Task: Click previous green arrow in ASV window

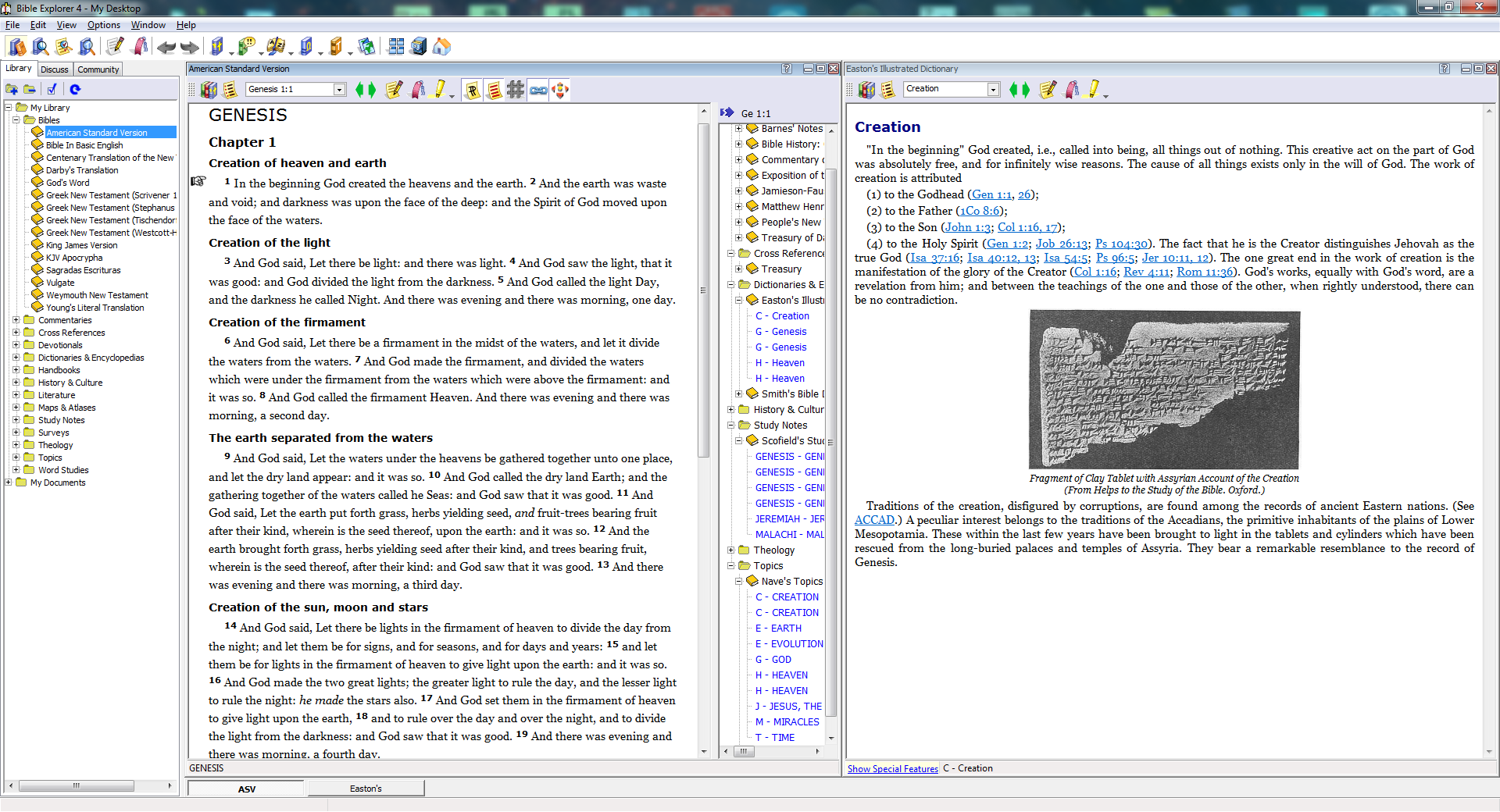Action: pyautogui.click(x=359, y=90)
